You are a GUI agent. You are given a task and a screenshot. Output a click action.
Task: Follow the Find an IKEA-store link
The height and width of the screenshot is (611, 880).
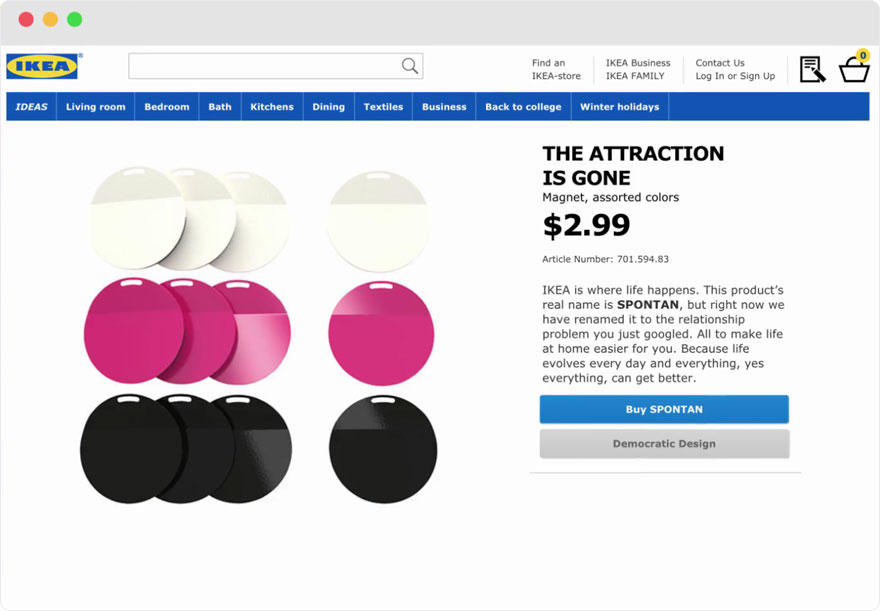(556, 69)
